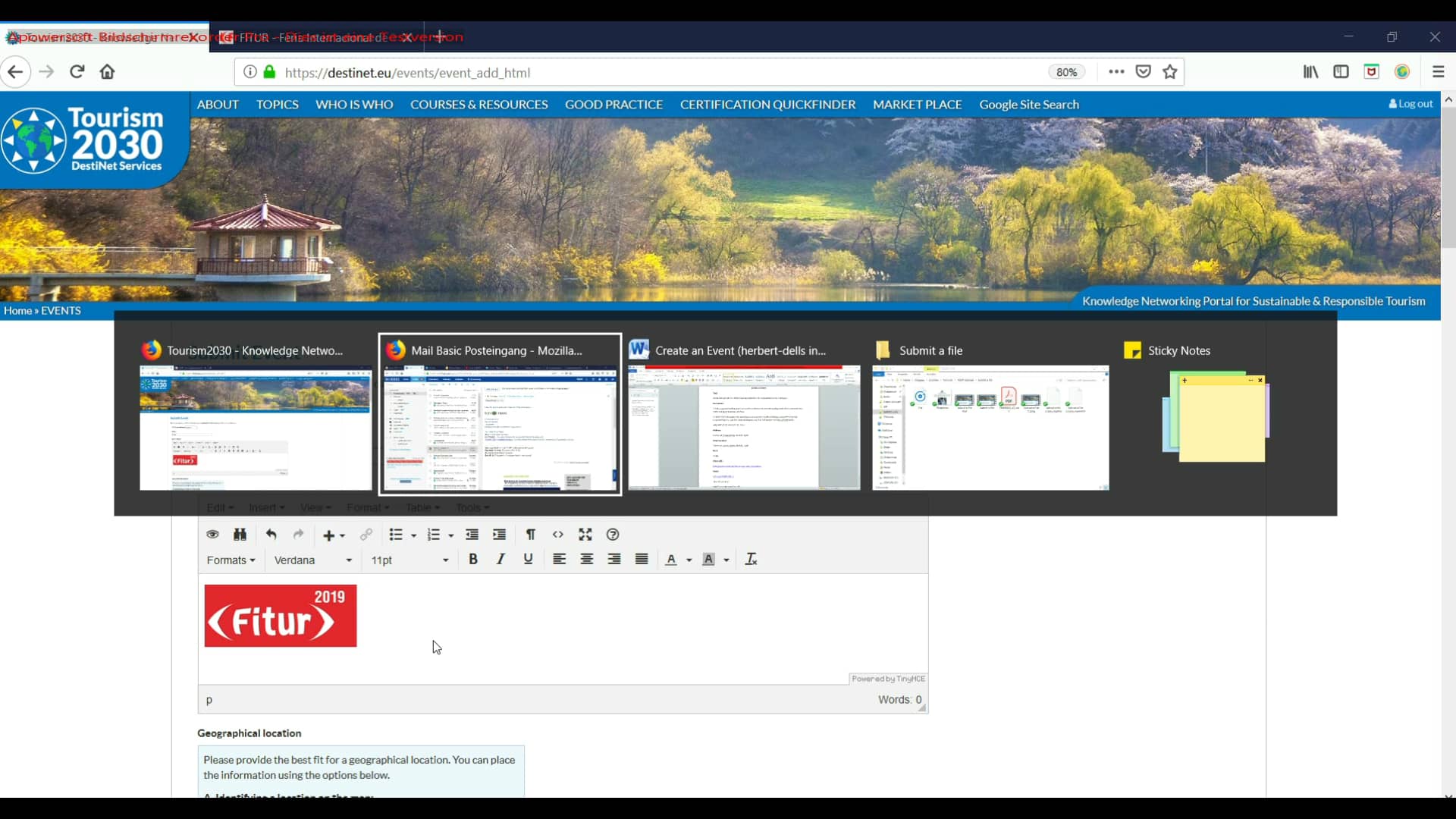
Task: Switch to Mail Basic Posteingang window thumbnail
Action: tap(500, 415)
